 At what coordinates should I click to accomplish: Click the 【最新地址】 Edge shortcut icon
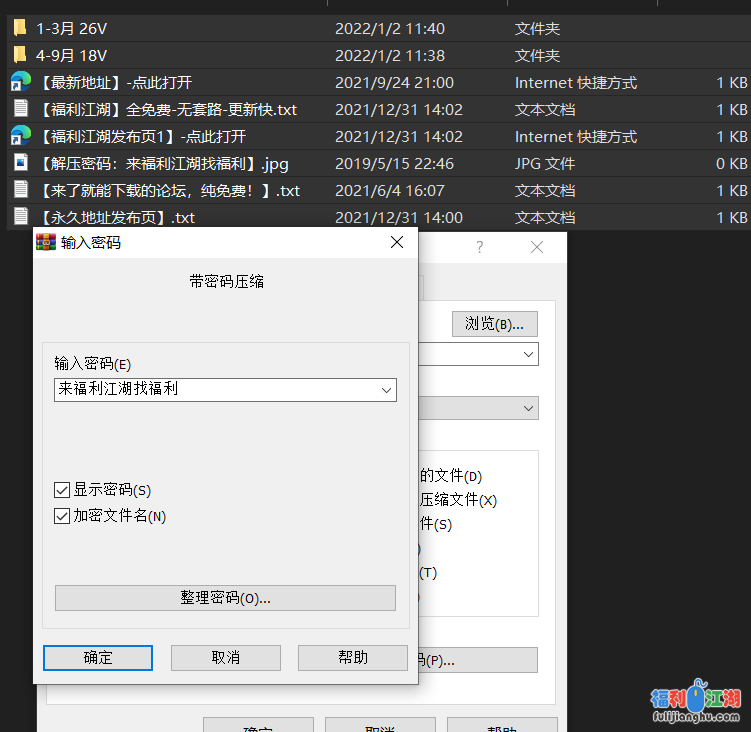(20, 82)
